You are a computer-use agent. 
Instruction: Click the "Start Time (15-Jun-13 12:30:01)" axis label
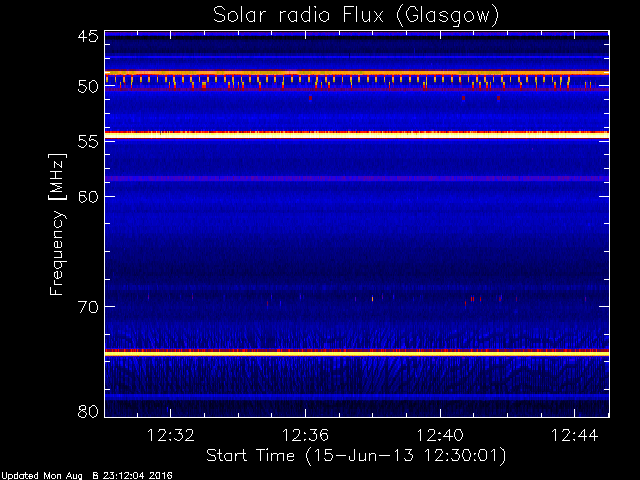pyautogui.click(x=356, y=456)
